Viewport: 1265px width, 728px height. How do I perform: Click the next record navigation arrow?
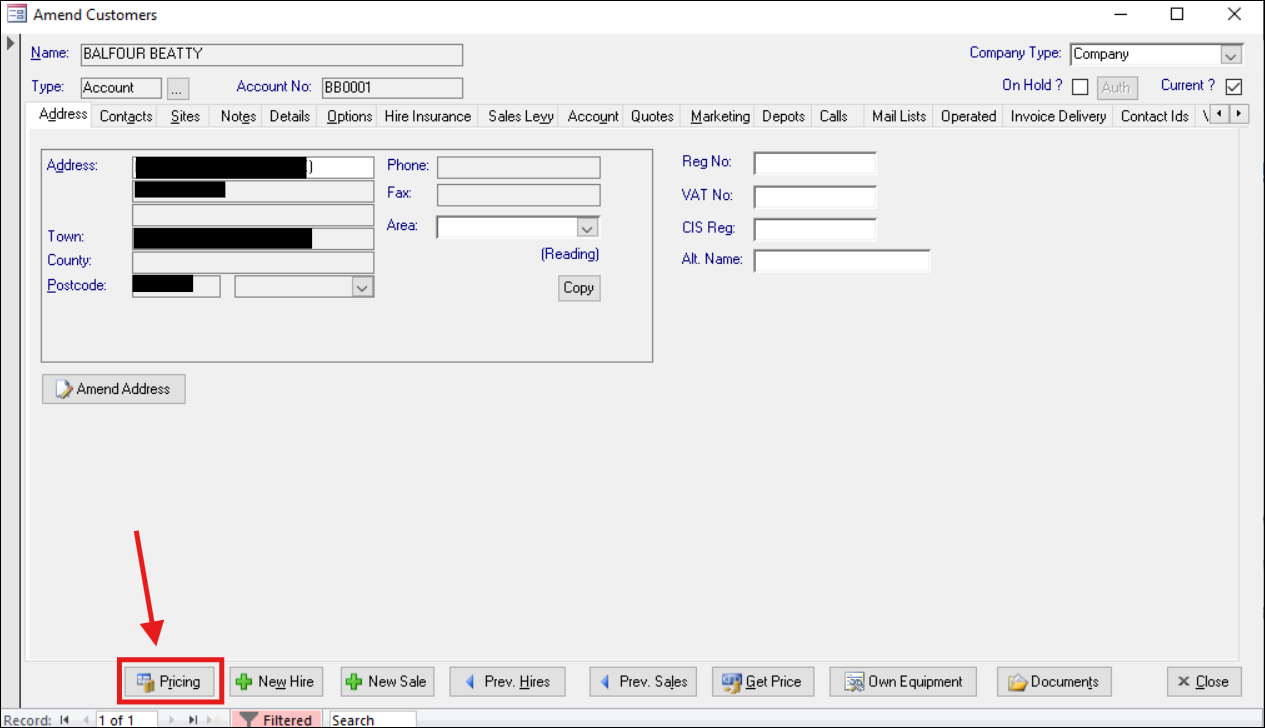170,719
